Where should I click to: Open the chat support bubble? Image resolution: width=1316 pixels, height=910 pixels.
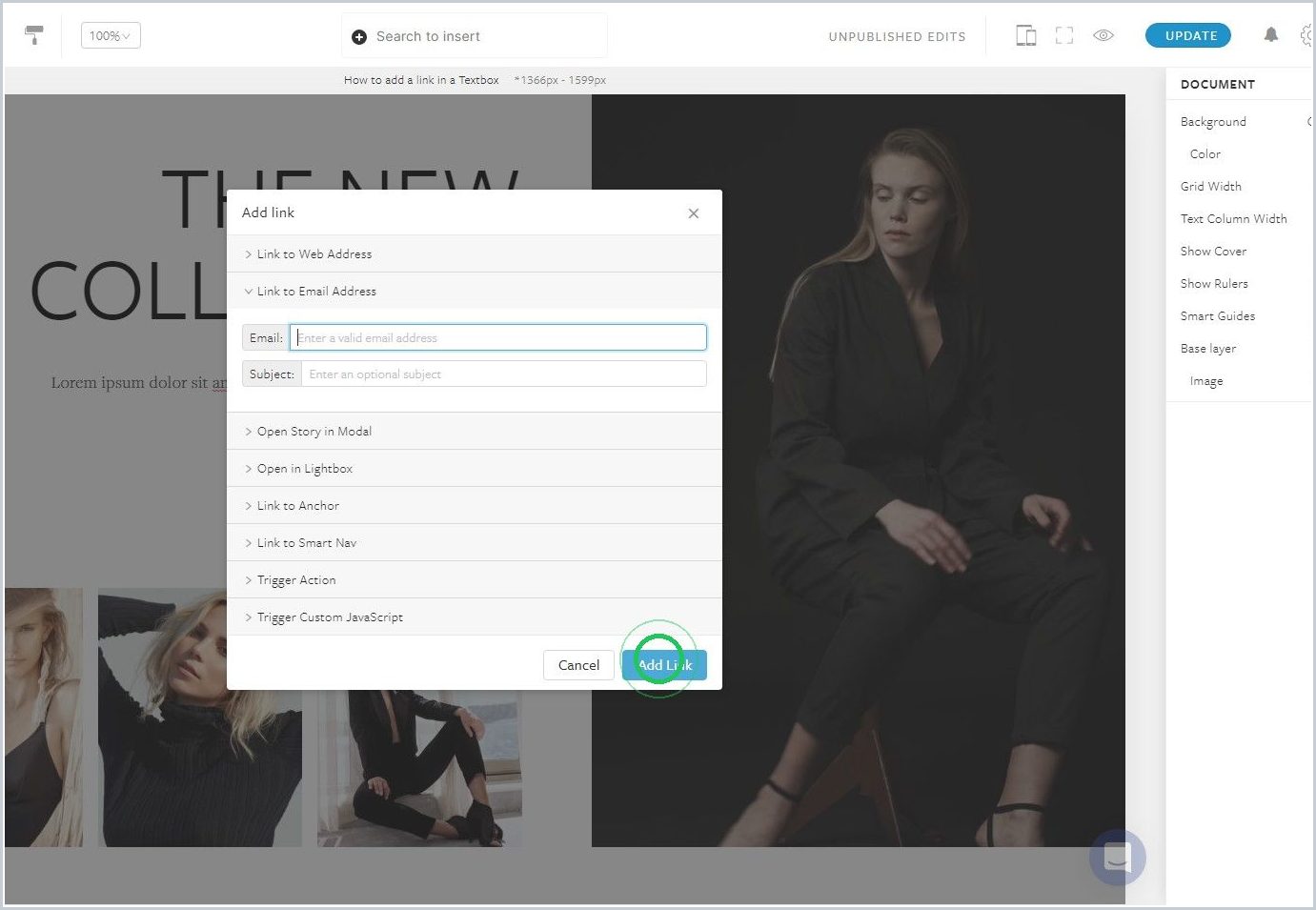(x=1117, y=858)
